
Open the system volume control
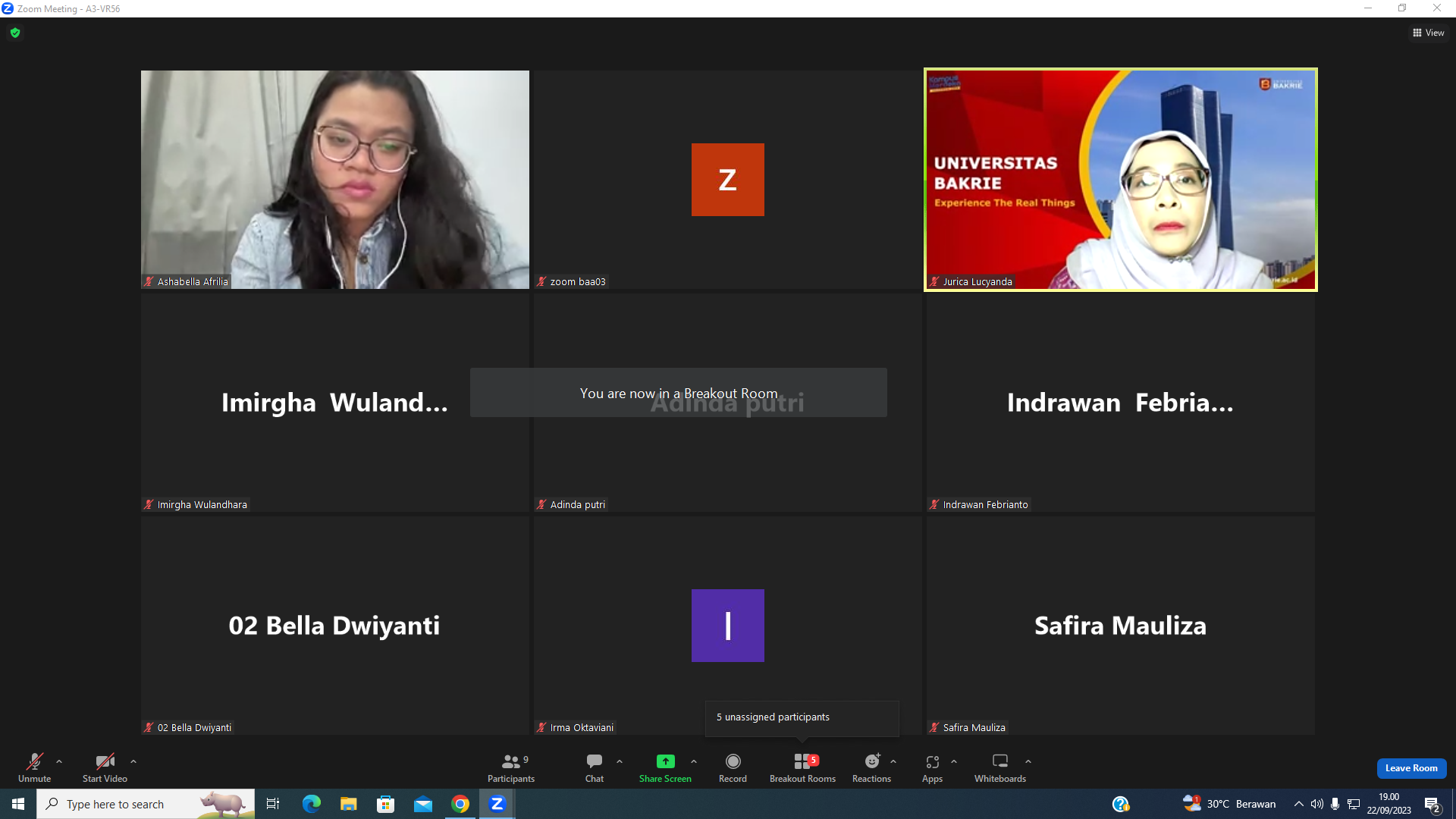(1317, 804)
